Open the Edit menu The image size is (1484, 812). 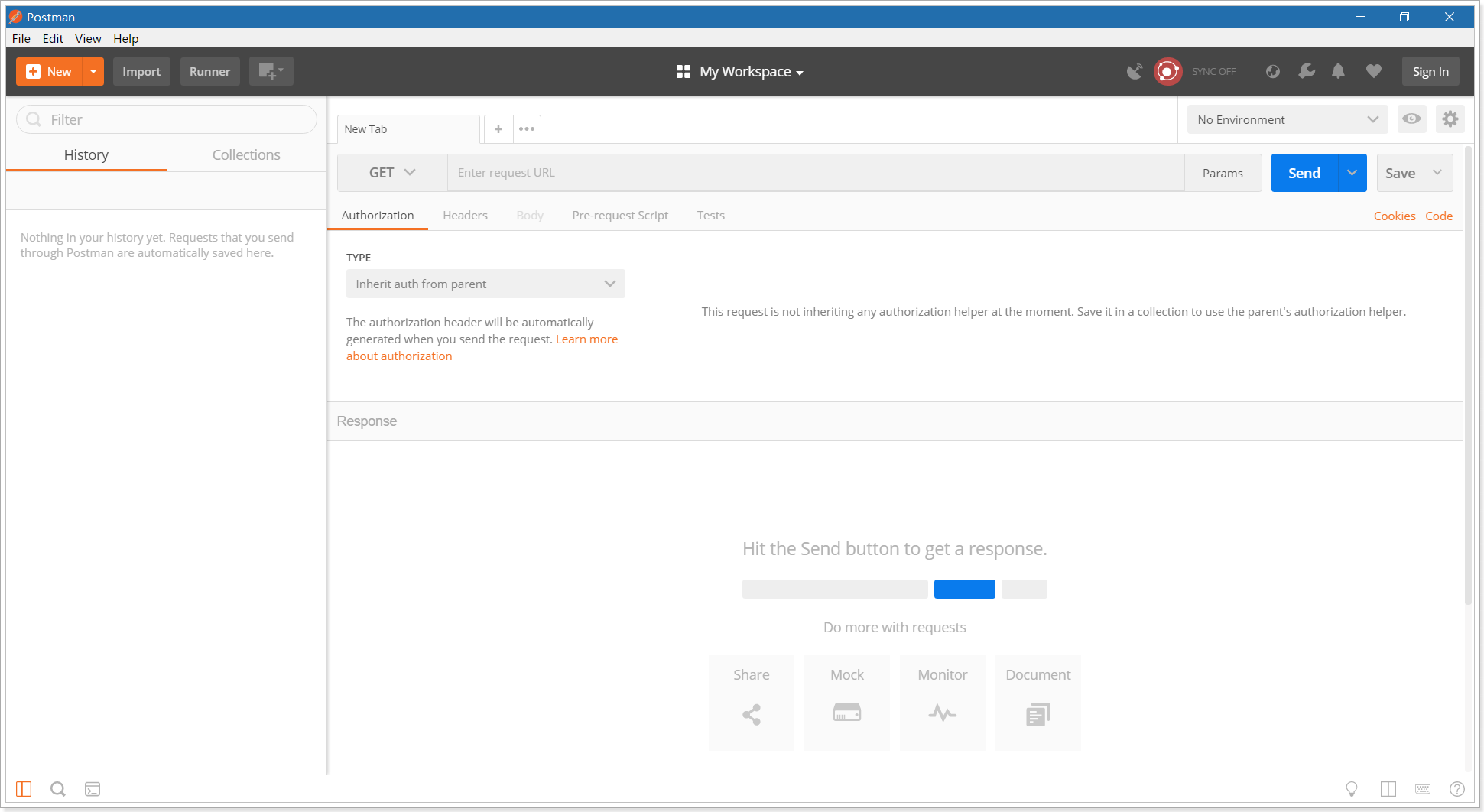point(53,38)
